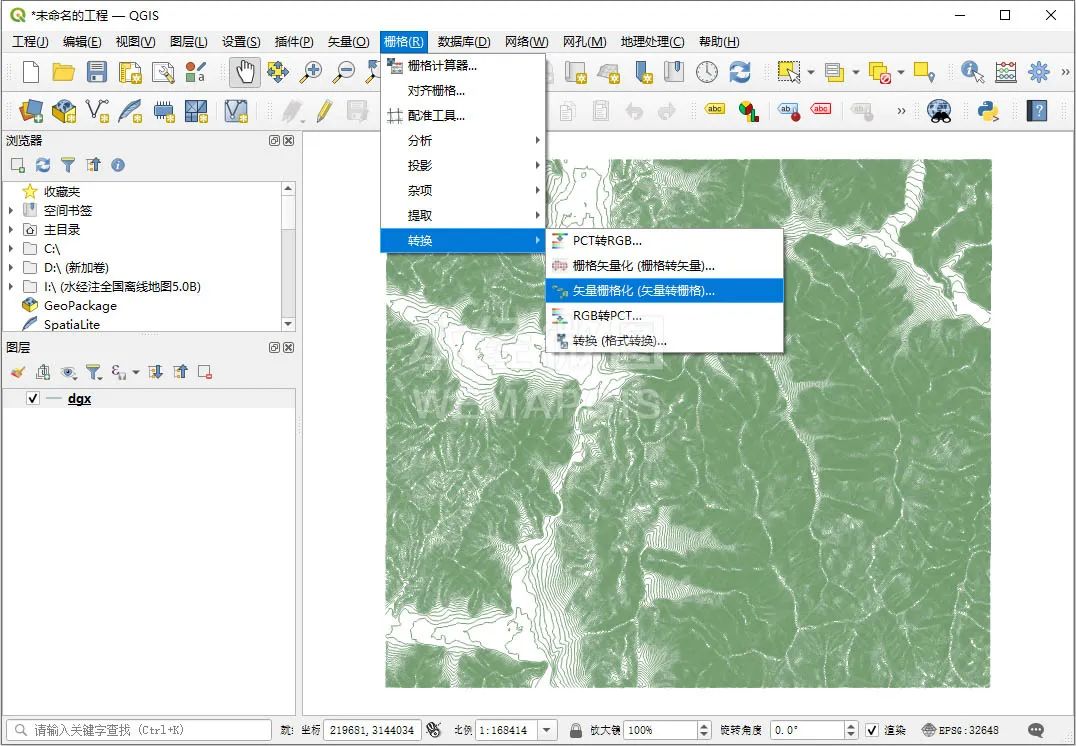Select the Zoom Out magnifier tool
This screenshot has width=1076, height=746.
(344, 72)
